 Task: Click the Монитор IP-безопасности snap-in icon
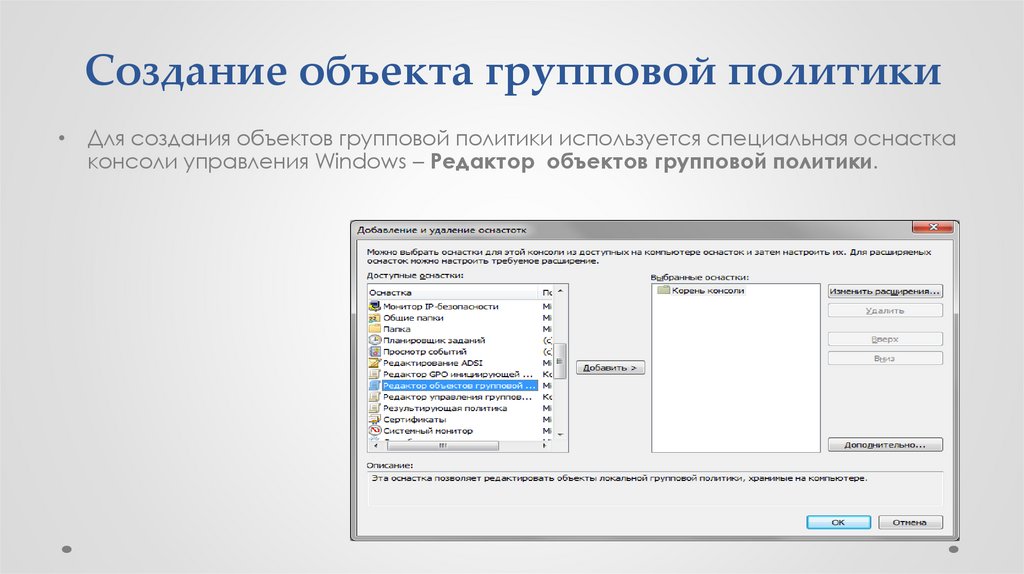coord(375,306)
